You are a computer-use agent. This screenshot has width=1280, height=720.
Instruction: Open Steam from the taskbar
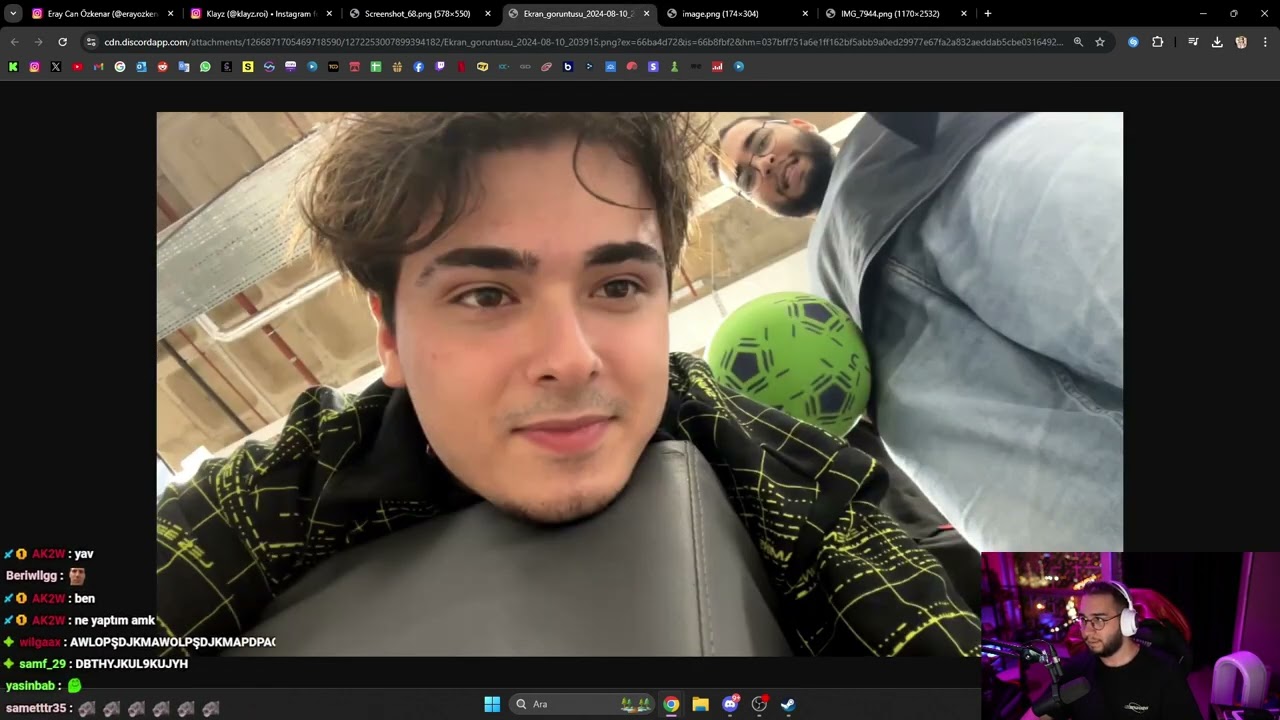(x=788, y=704)
